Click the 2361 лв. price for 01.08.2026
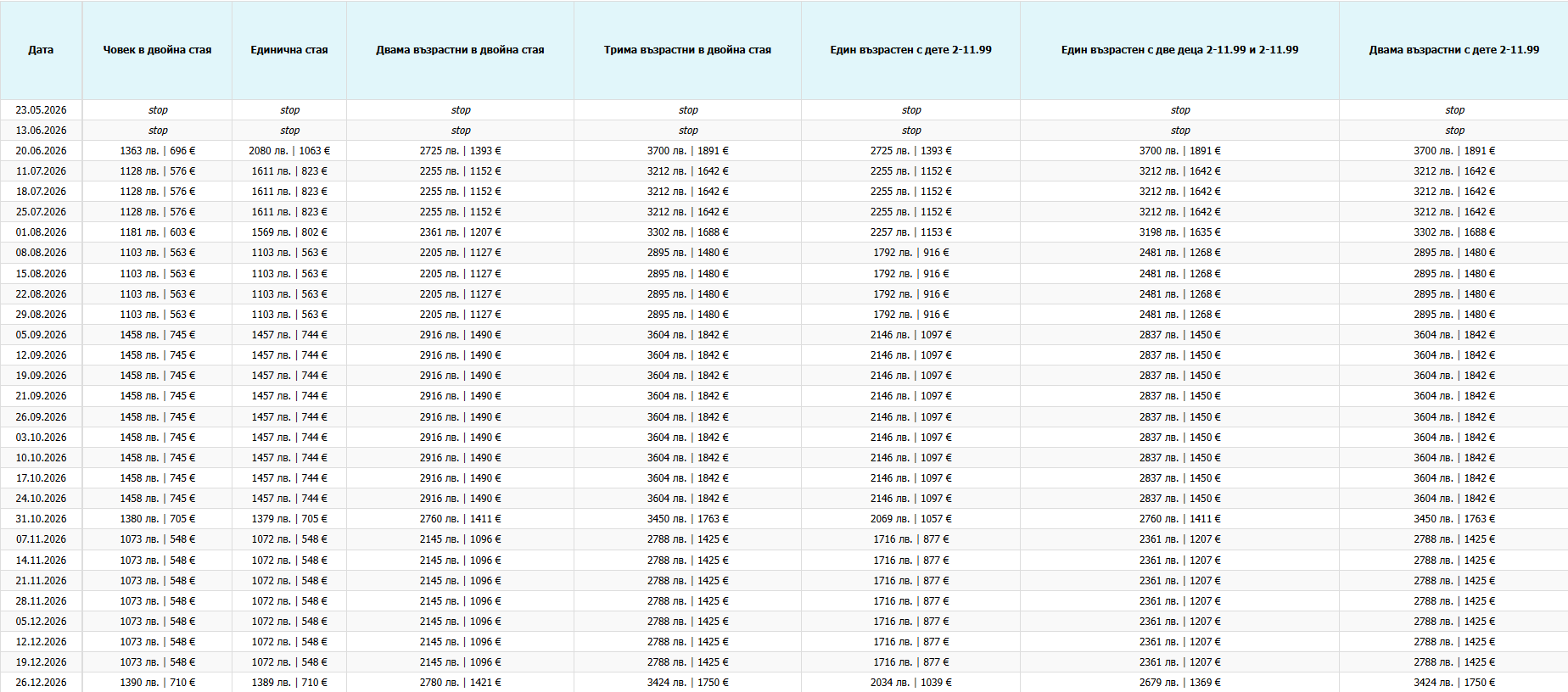The image size is (1568, 692). pos(439,232)
